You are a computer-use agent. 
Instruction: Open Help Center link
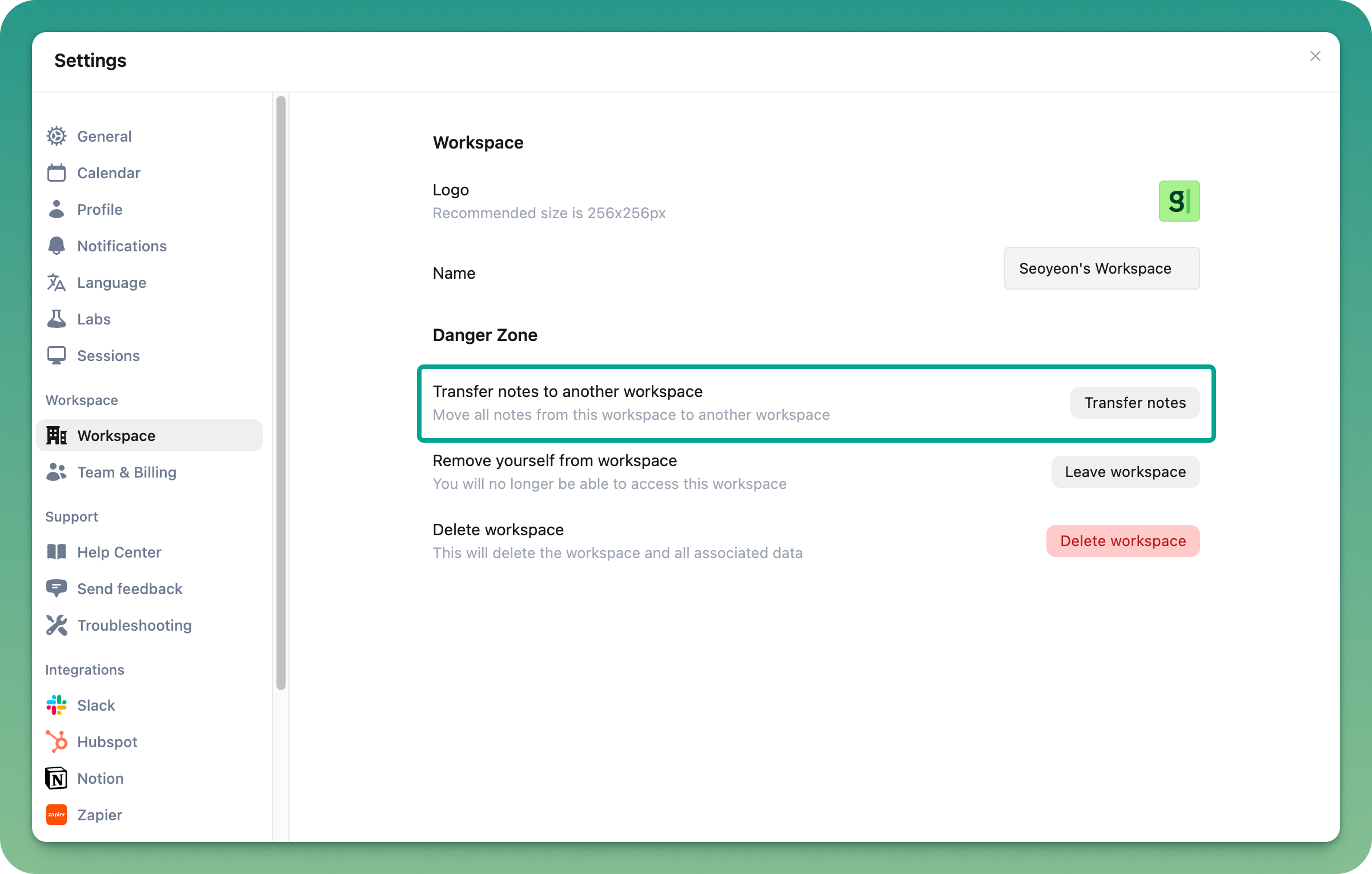click(x=119, y=552)
